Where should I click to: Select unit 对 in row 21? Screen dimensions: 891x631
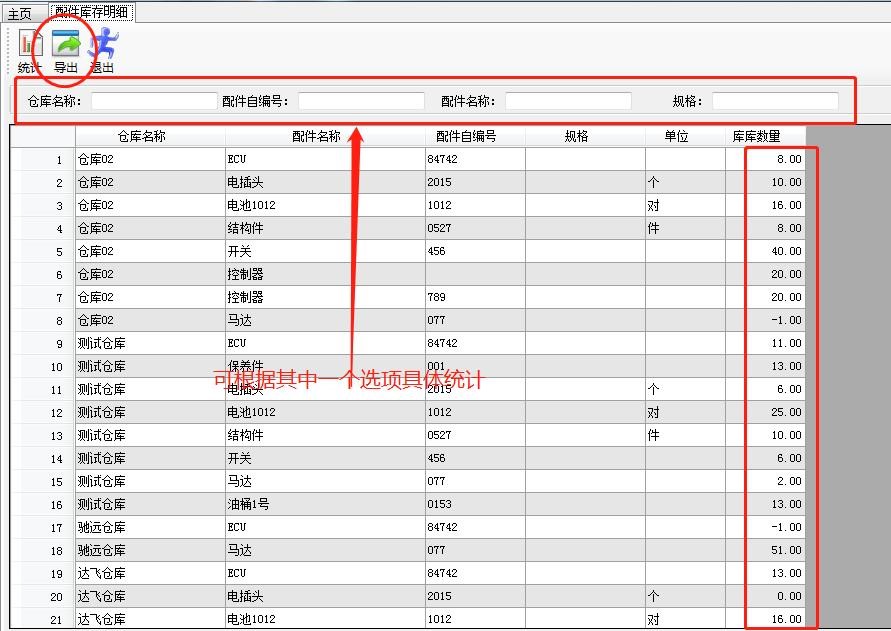click(685, 619)
